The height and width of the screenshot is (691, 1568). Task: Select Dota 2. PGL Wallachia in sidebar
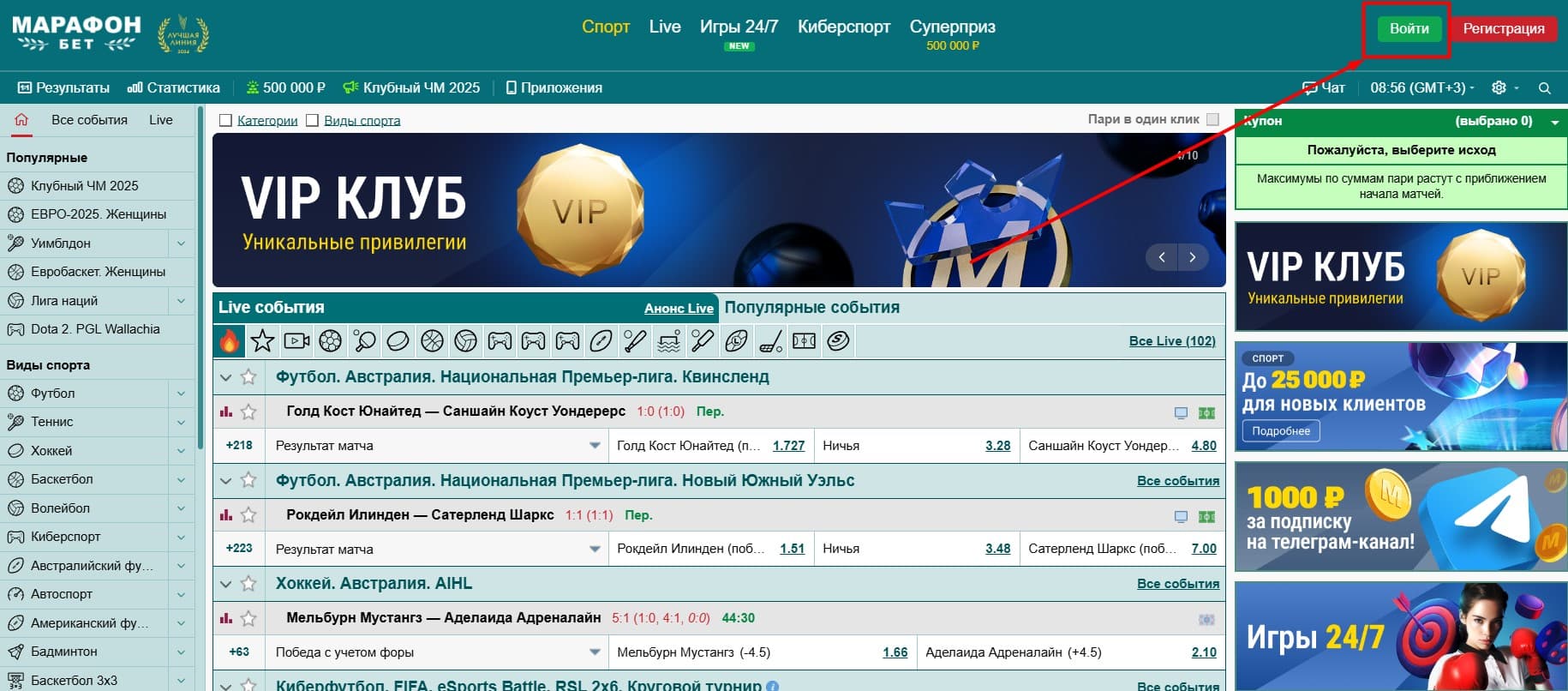tap(95, 329)
